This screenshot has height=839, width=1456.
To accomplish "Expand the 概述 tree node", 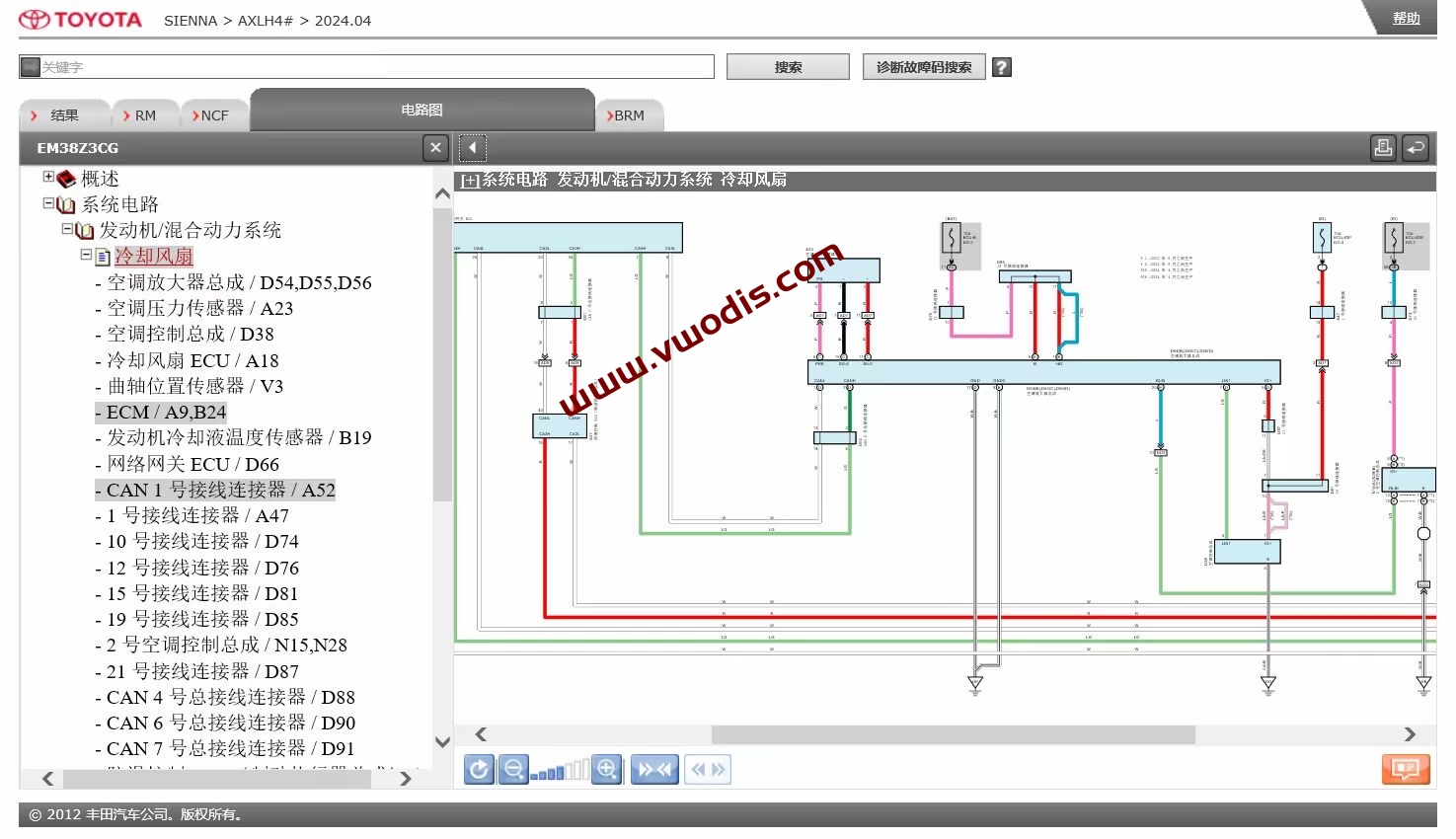I will tap(47, 178).
